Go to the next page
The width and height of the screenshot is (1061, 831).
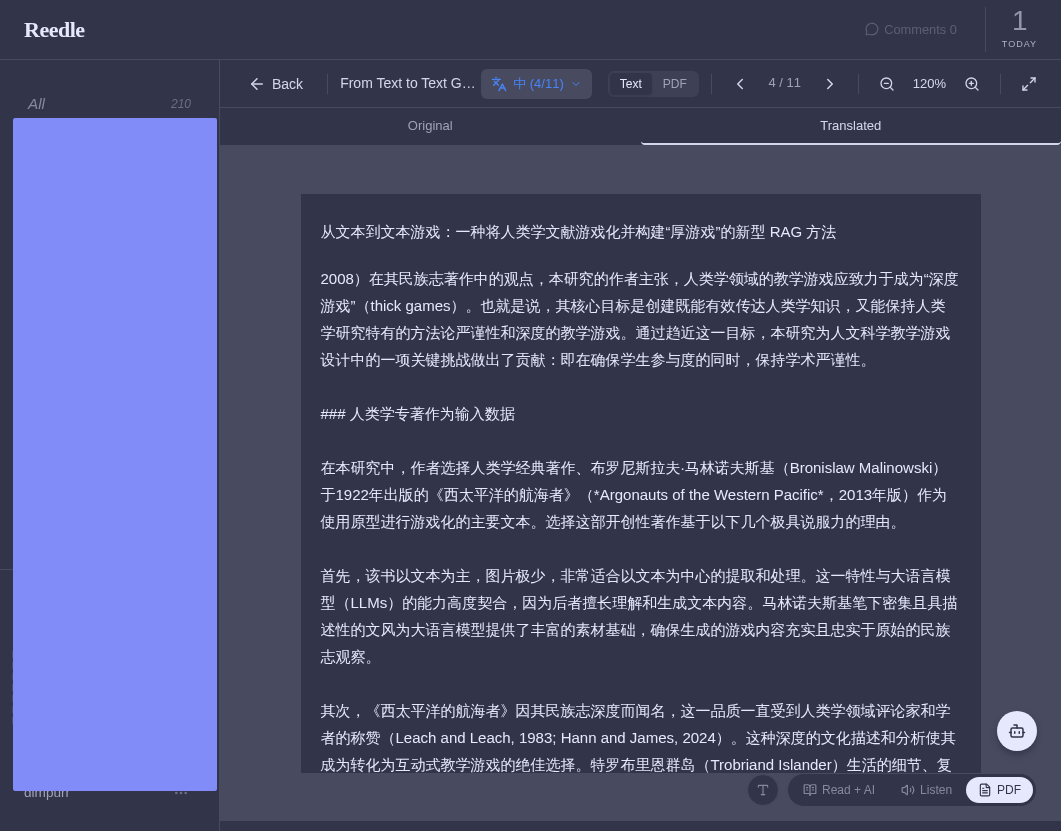tap(829, 84)
